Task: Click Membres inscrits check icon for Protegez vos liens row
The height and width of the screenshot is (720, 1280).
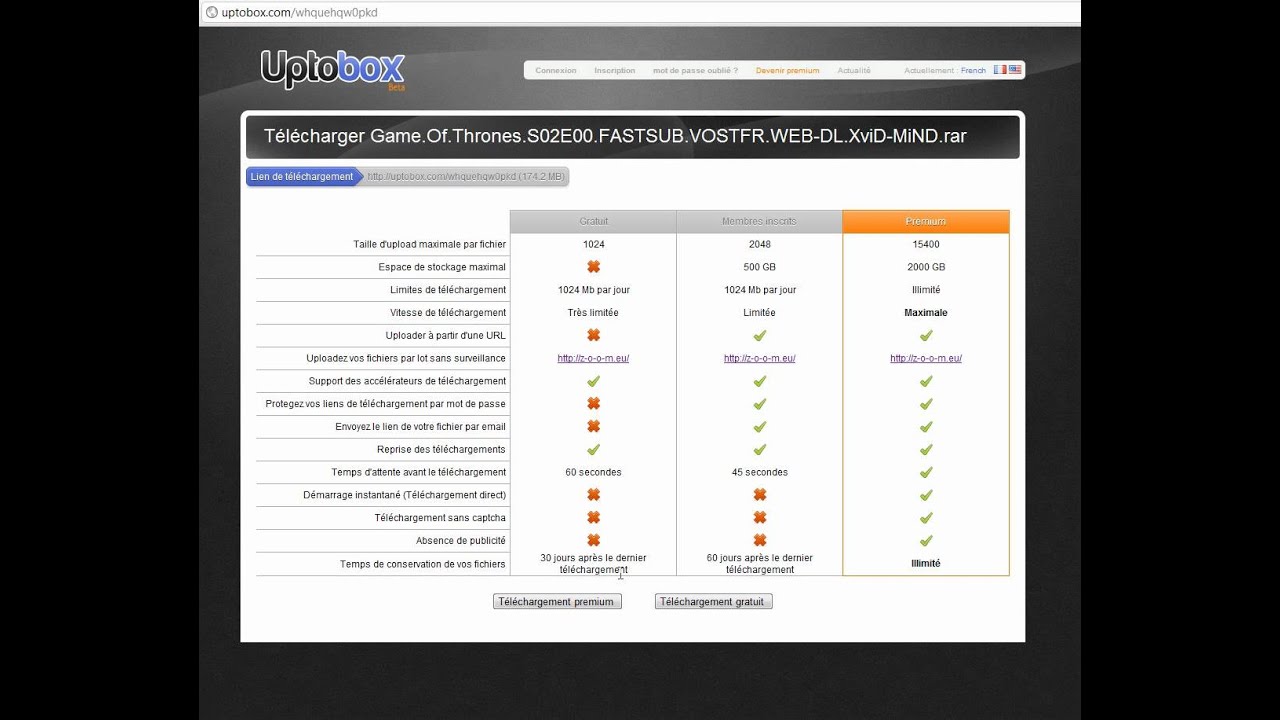Action: click(x=759, y=403)
